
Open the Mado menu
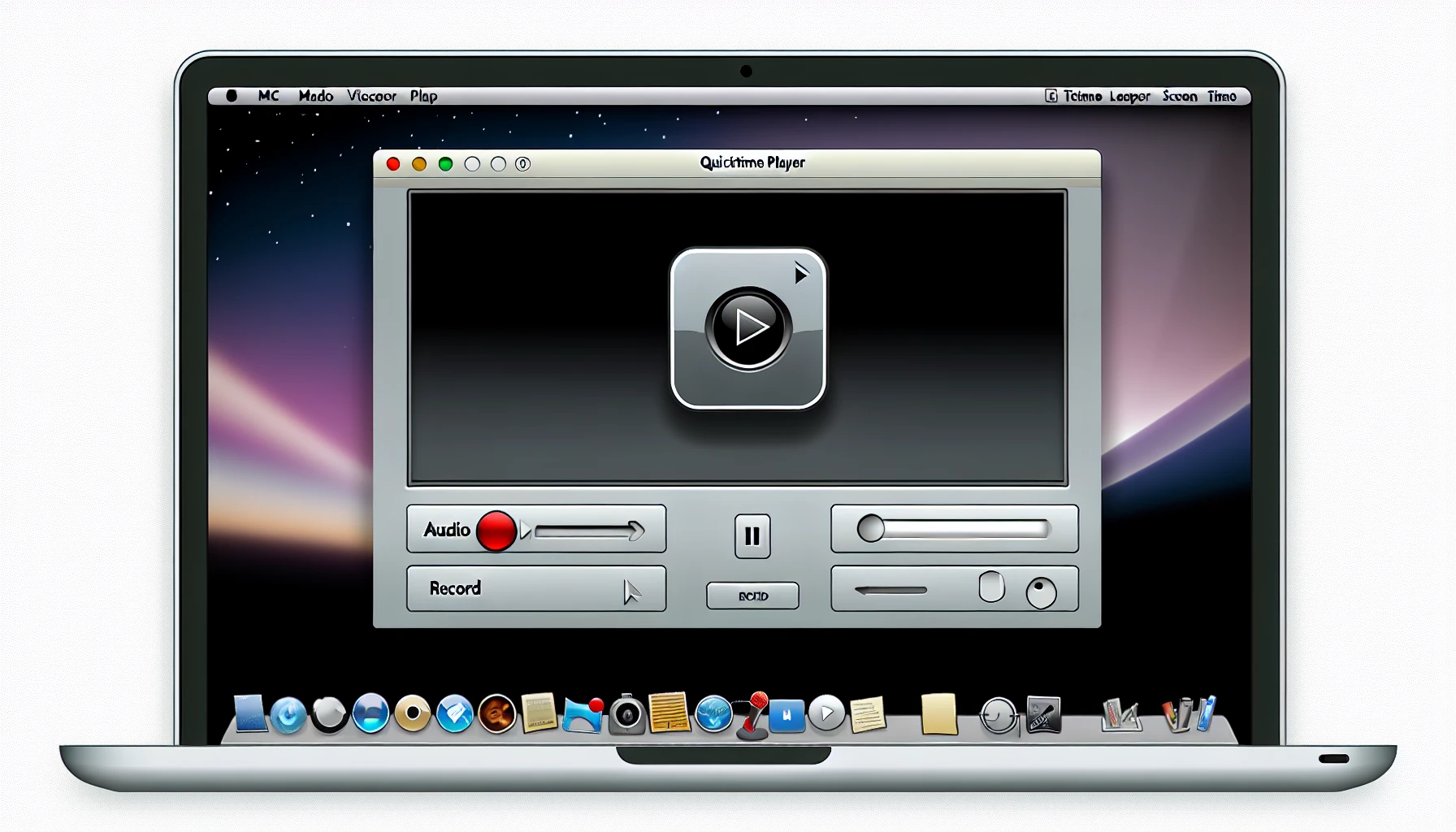click(x=315, y=96)
